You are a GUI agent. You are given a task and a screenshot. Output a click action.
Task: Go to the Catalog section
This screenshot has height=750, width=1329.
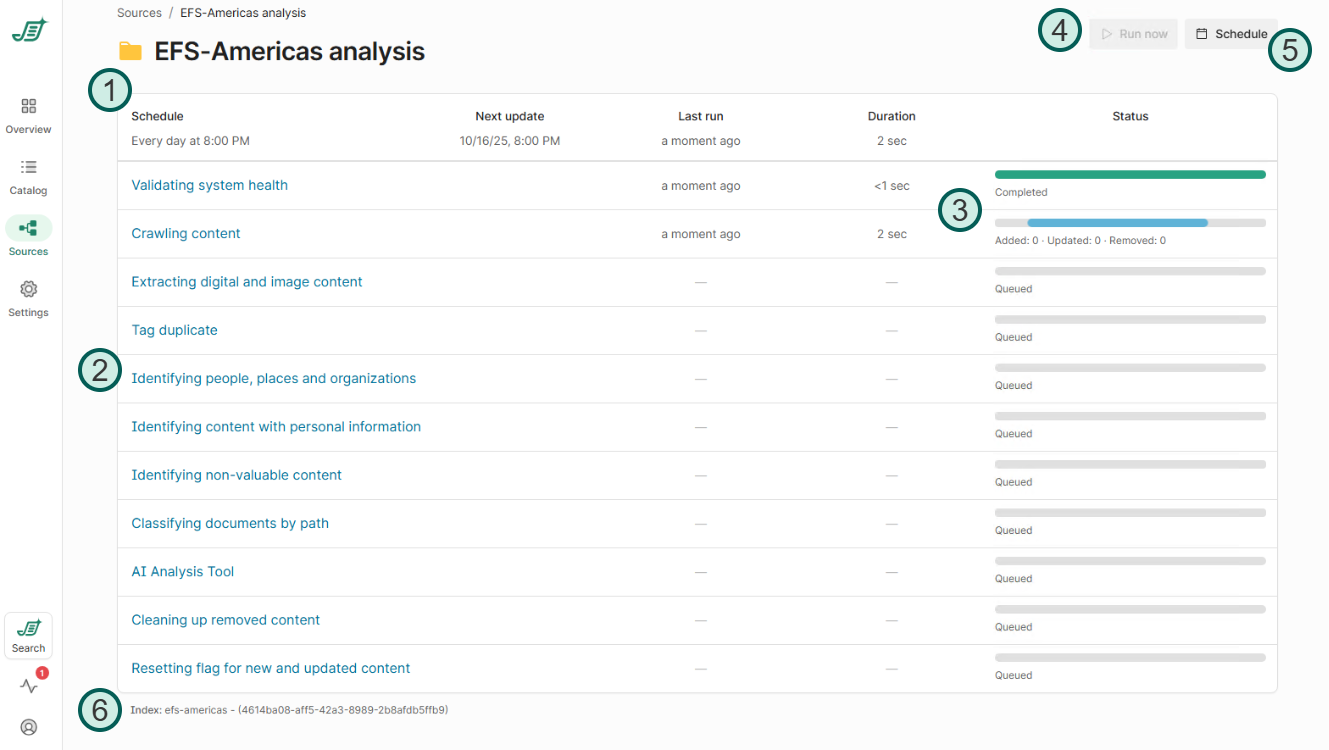click(28, 176)
